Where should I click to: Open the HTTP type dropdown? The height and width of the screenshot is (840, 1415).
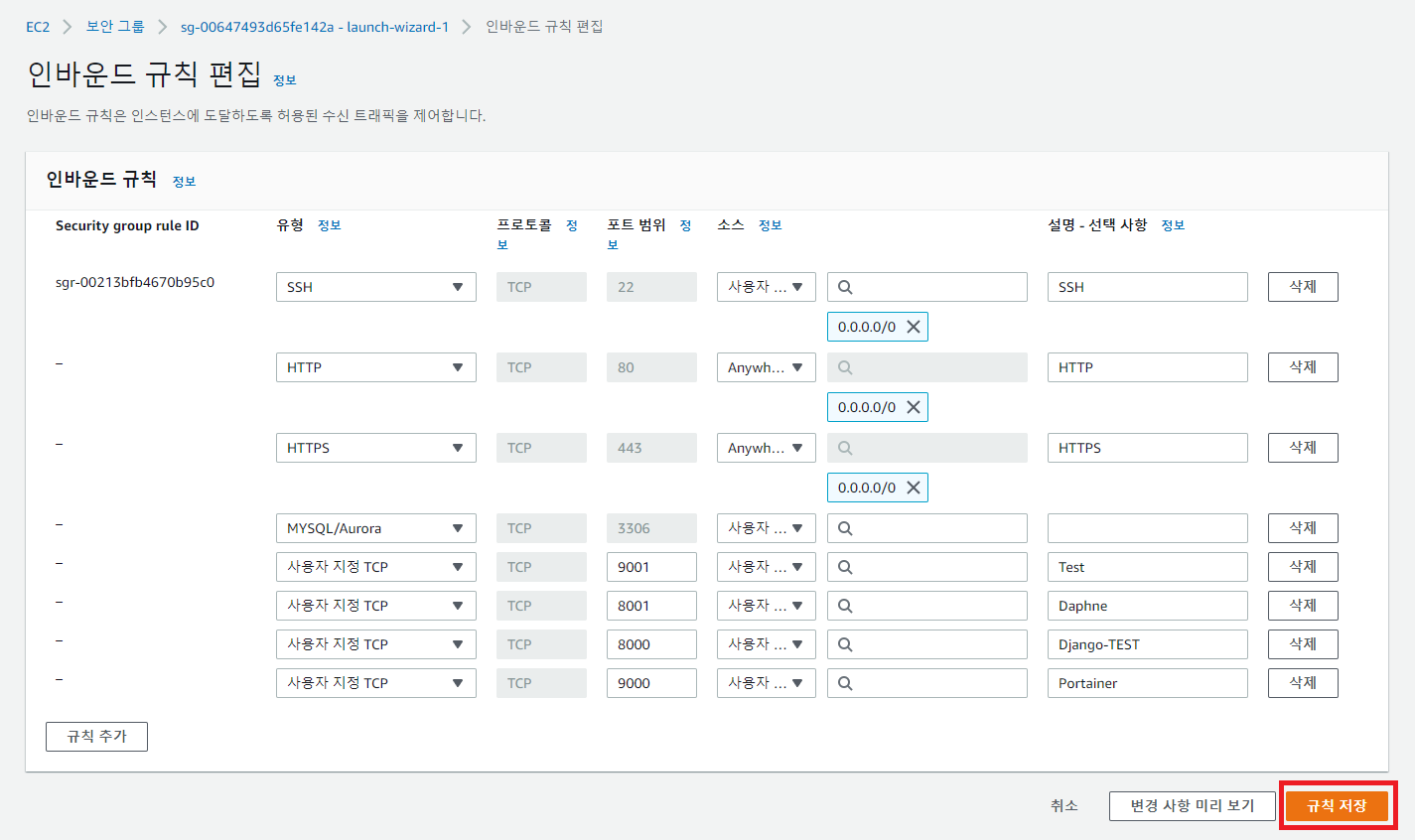pos(376,367)
